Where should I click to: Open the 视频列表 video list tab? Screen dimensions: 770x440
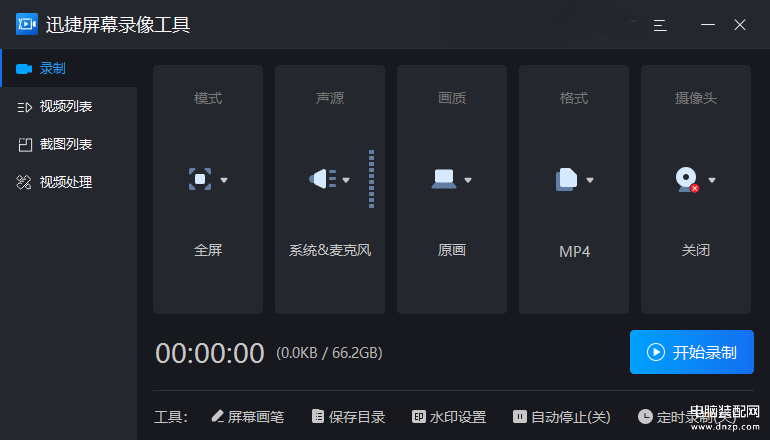[69, 106]
